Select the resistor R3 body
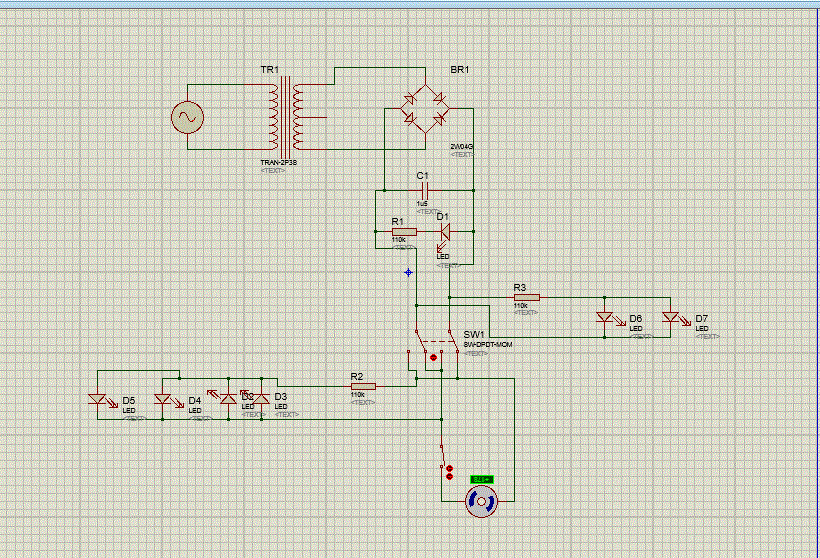The image size is (820, 558). click(527, 298)
